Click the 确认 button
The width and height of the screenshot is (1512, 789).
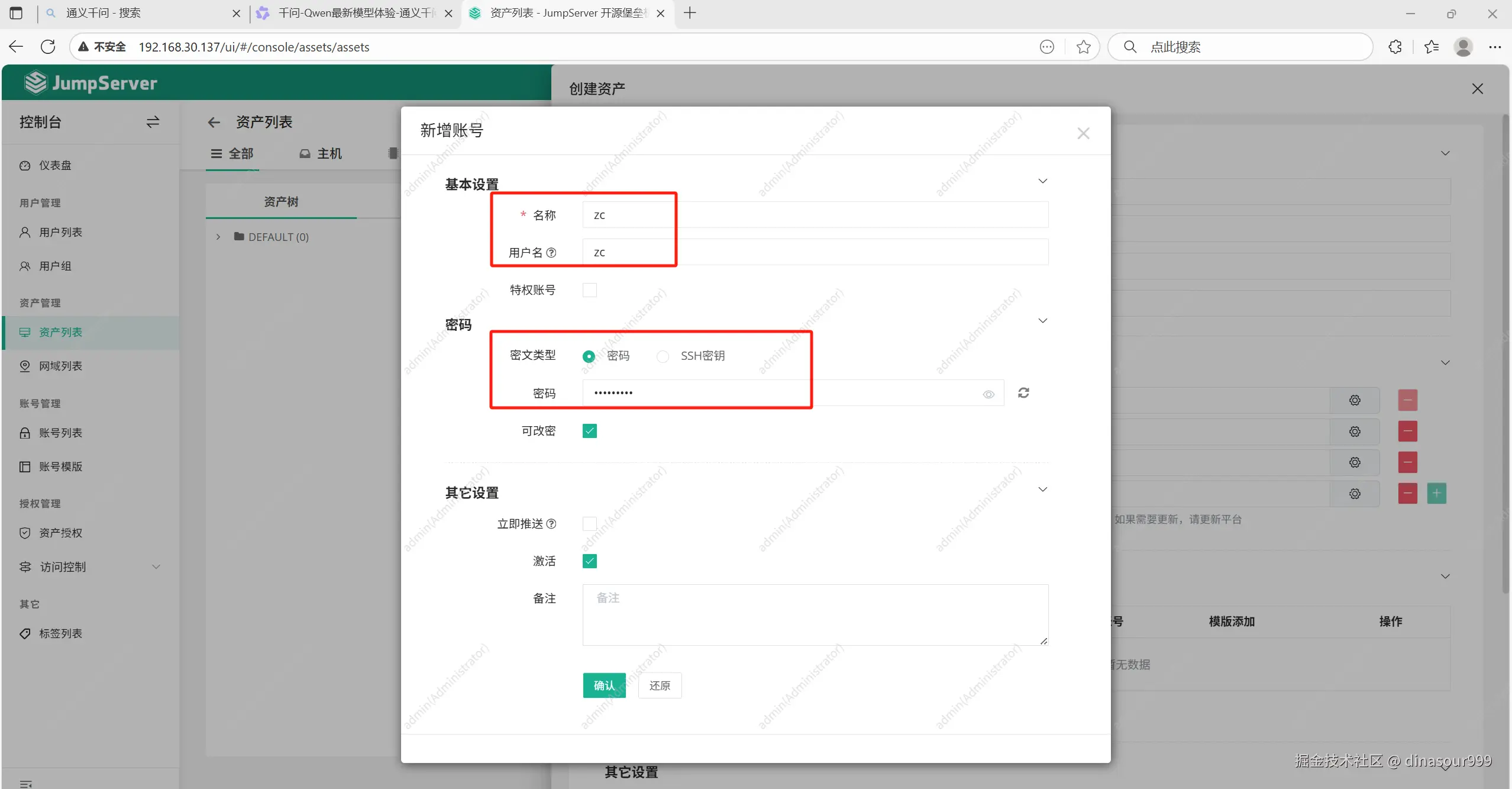click(604, 685)
